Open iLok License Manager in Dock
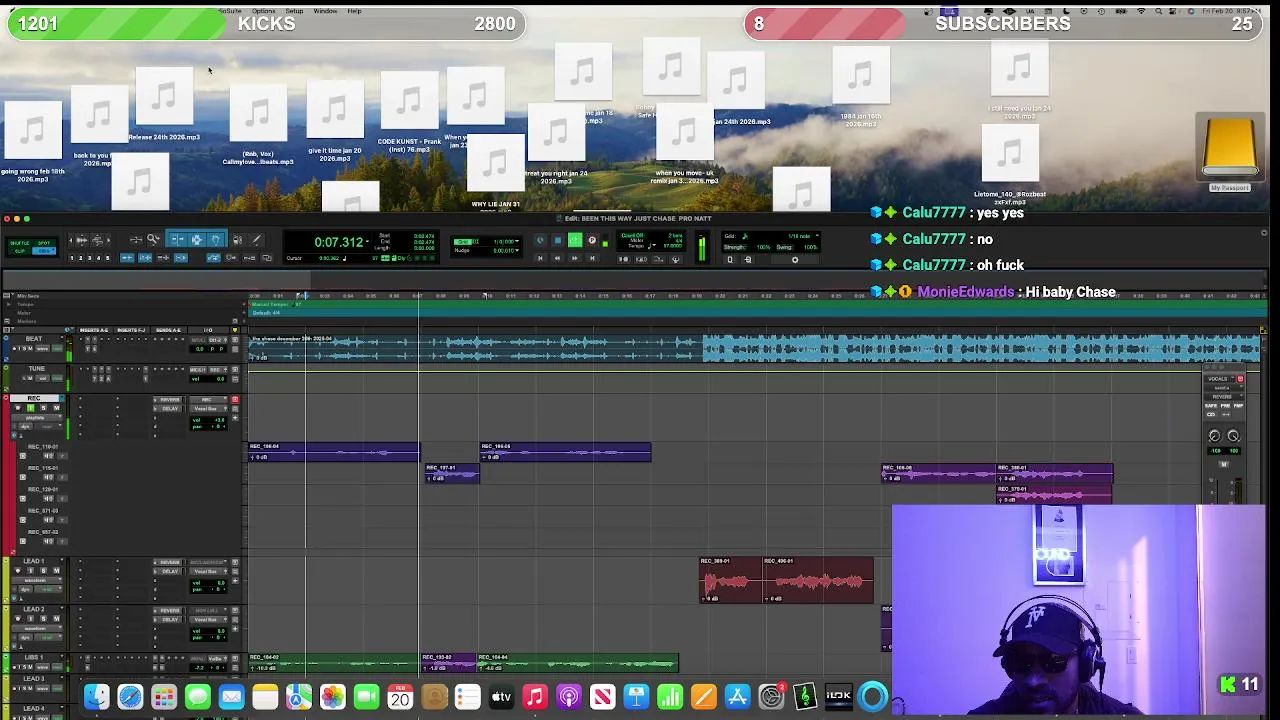Image resolution: width=1280 pixels, height=720 pixels. click(x=838, y=697)
